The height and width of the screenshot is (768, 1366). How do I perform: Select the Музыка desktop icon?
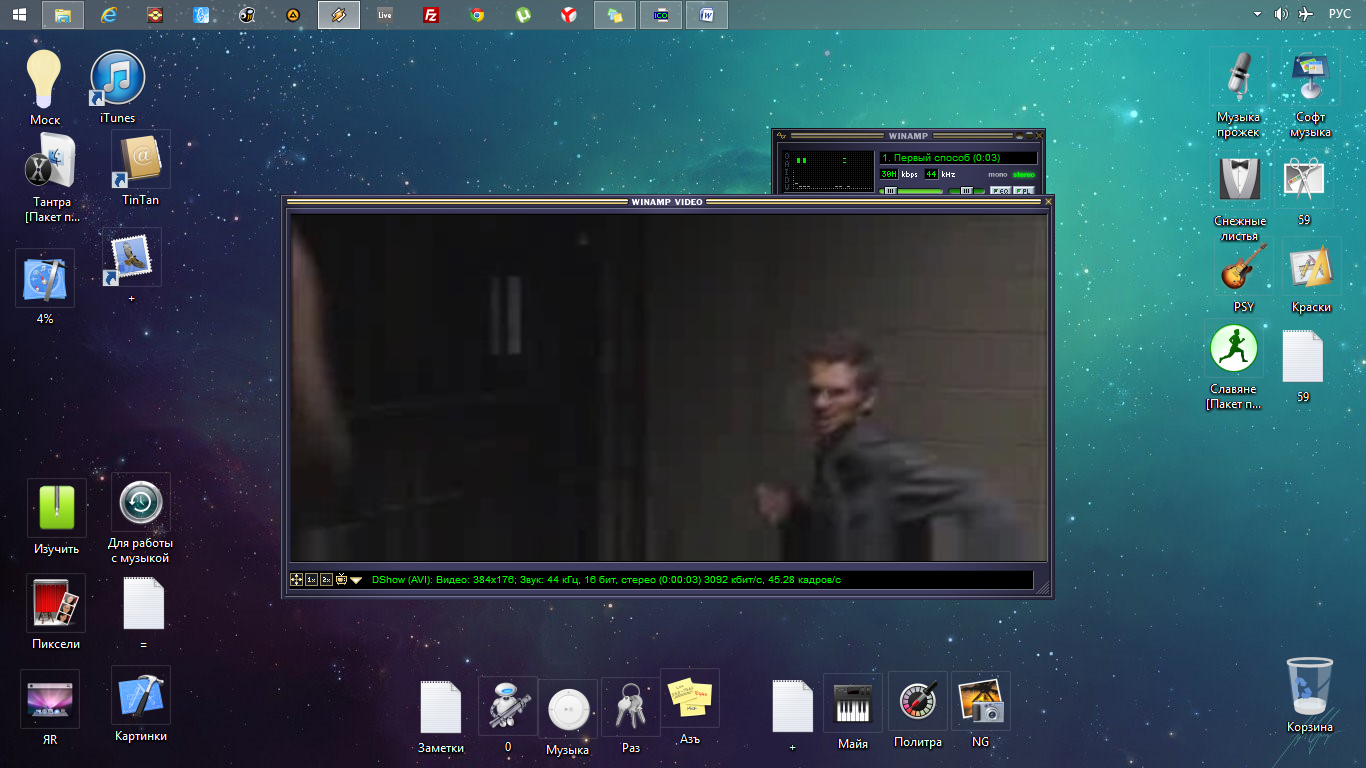tap(567, 718)
